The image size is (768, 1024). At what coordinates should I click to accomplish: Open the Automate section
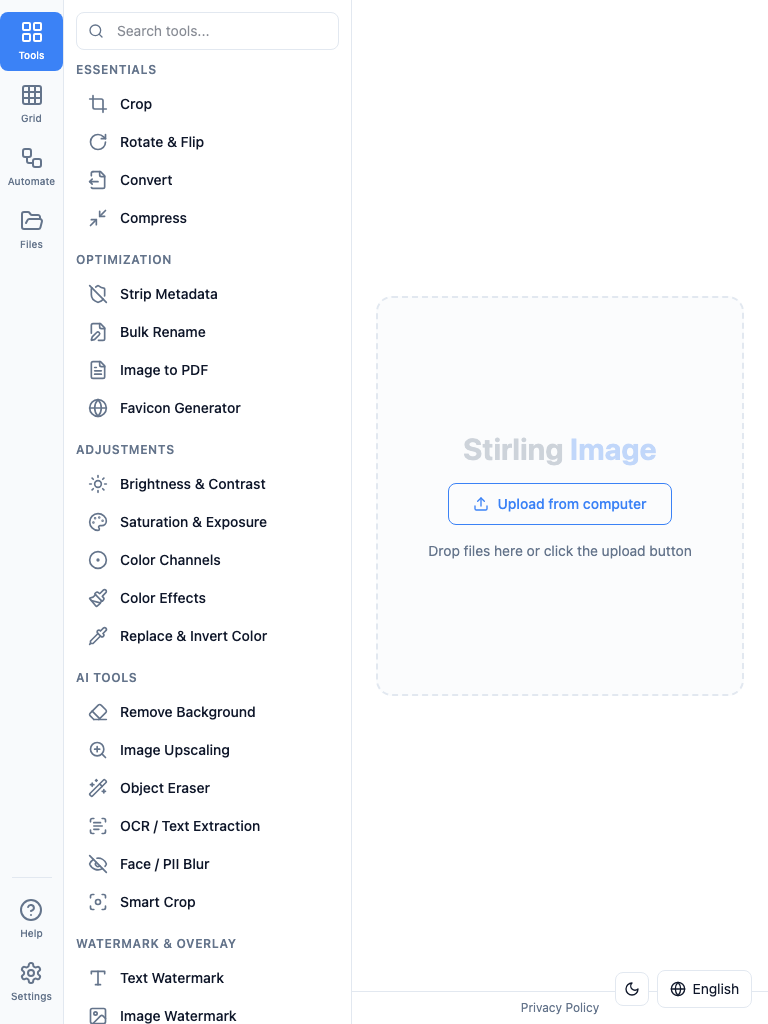pyautogui.click(x=31, y=167)
